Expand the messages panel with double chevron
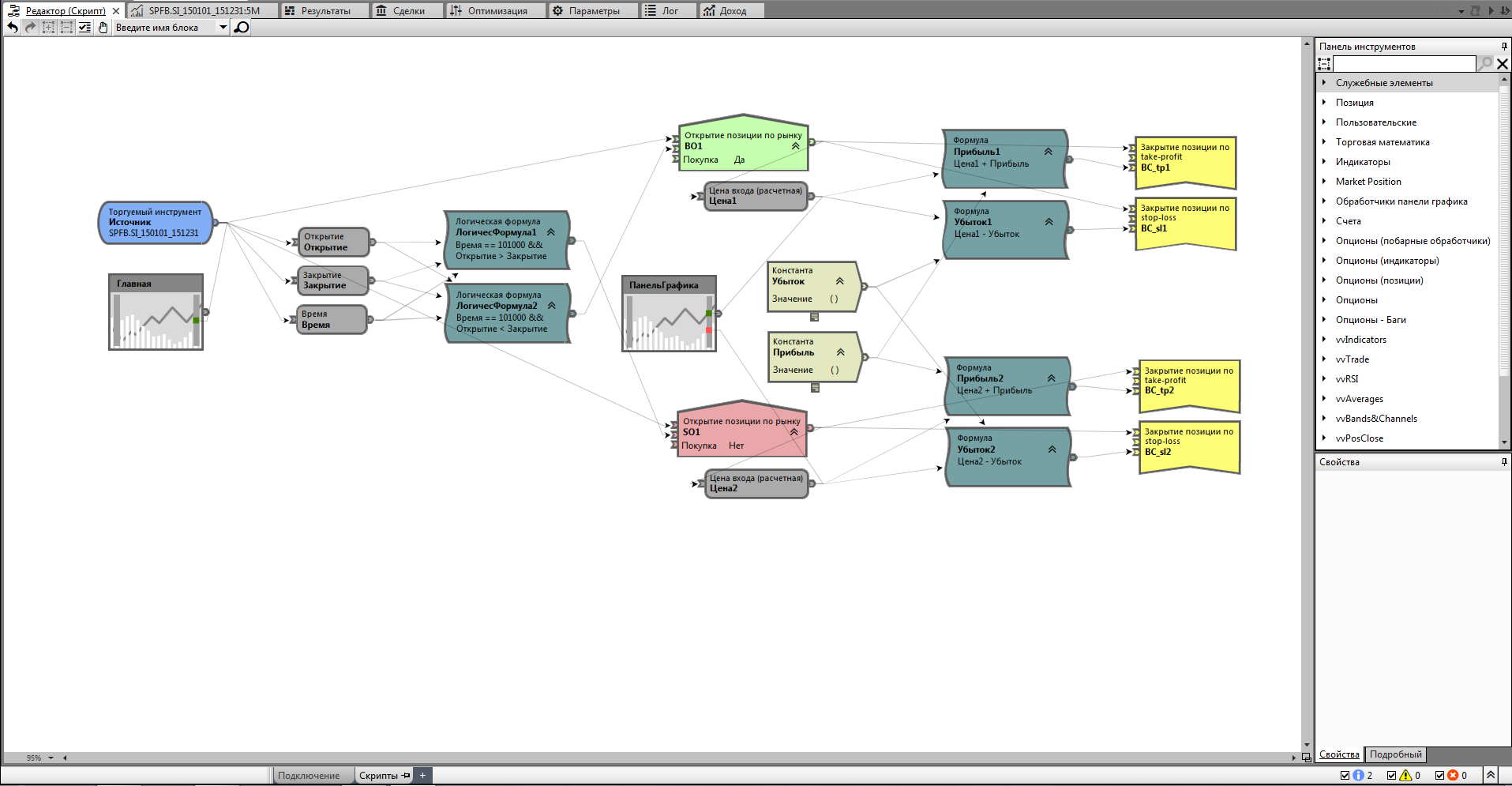Viewport: 1512px width, 786px height. coord(1491,775)
